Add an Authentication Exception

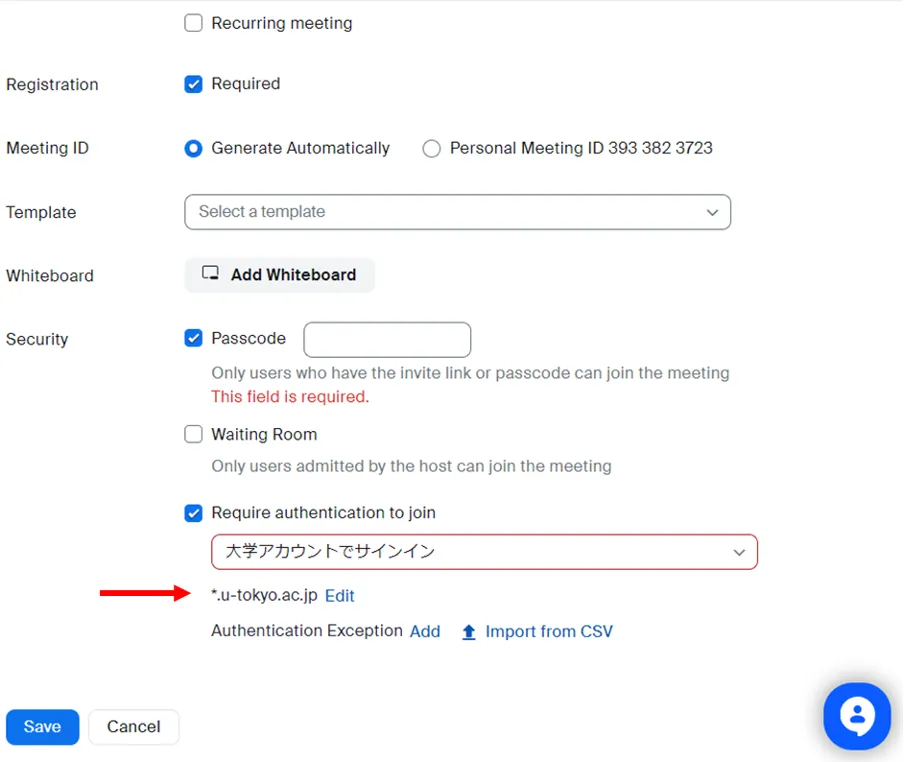(425, 632)
